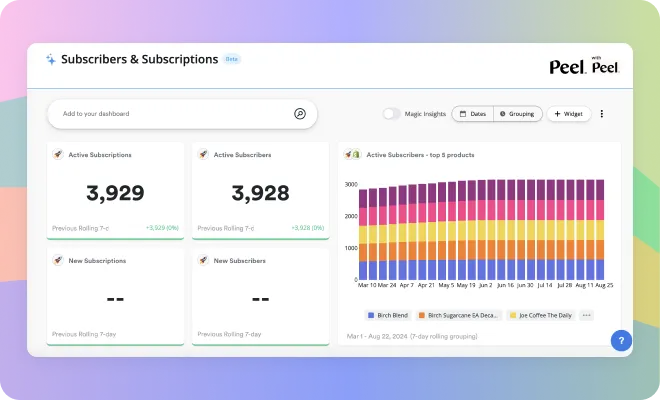Open the Dates picker button

click(x=472, y=114)
